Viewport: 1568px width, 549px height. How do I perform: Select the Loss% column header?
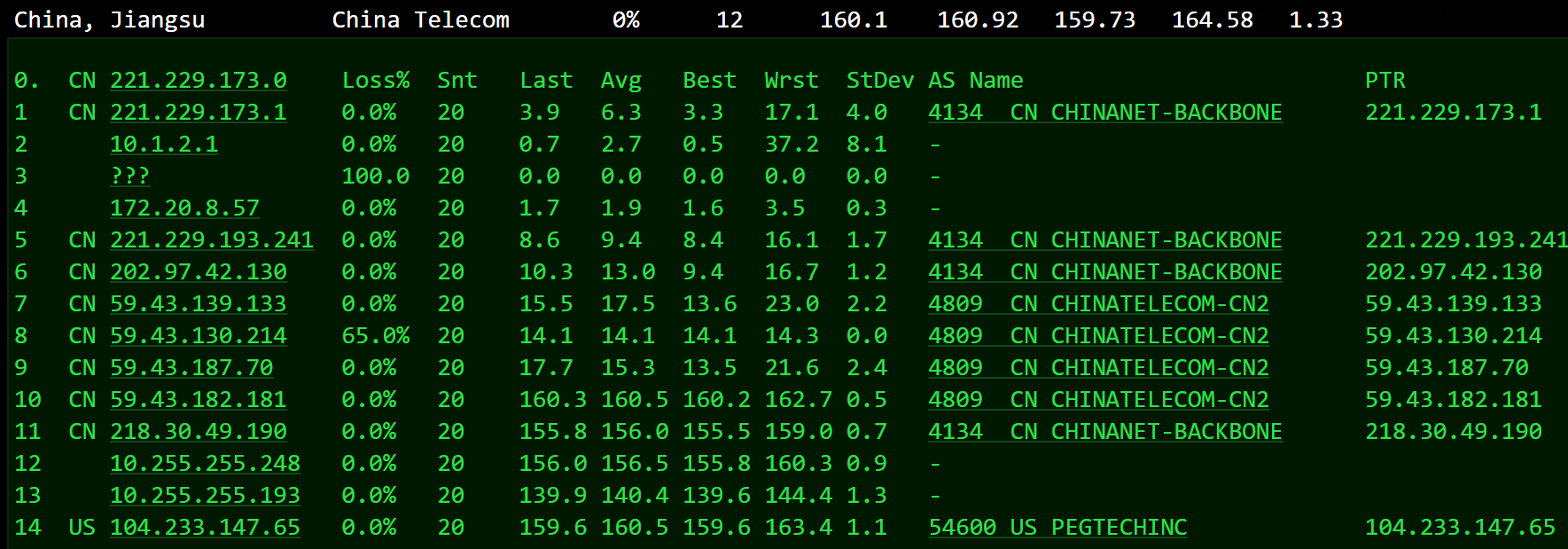(x=376, y=81)
